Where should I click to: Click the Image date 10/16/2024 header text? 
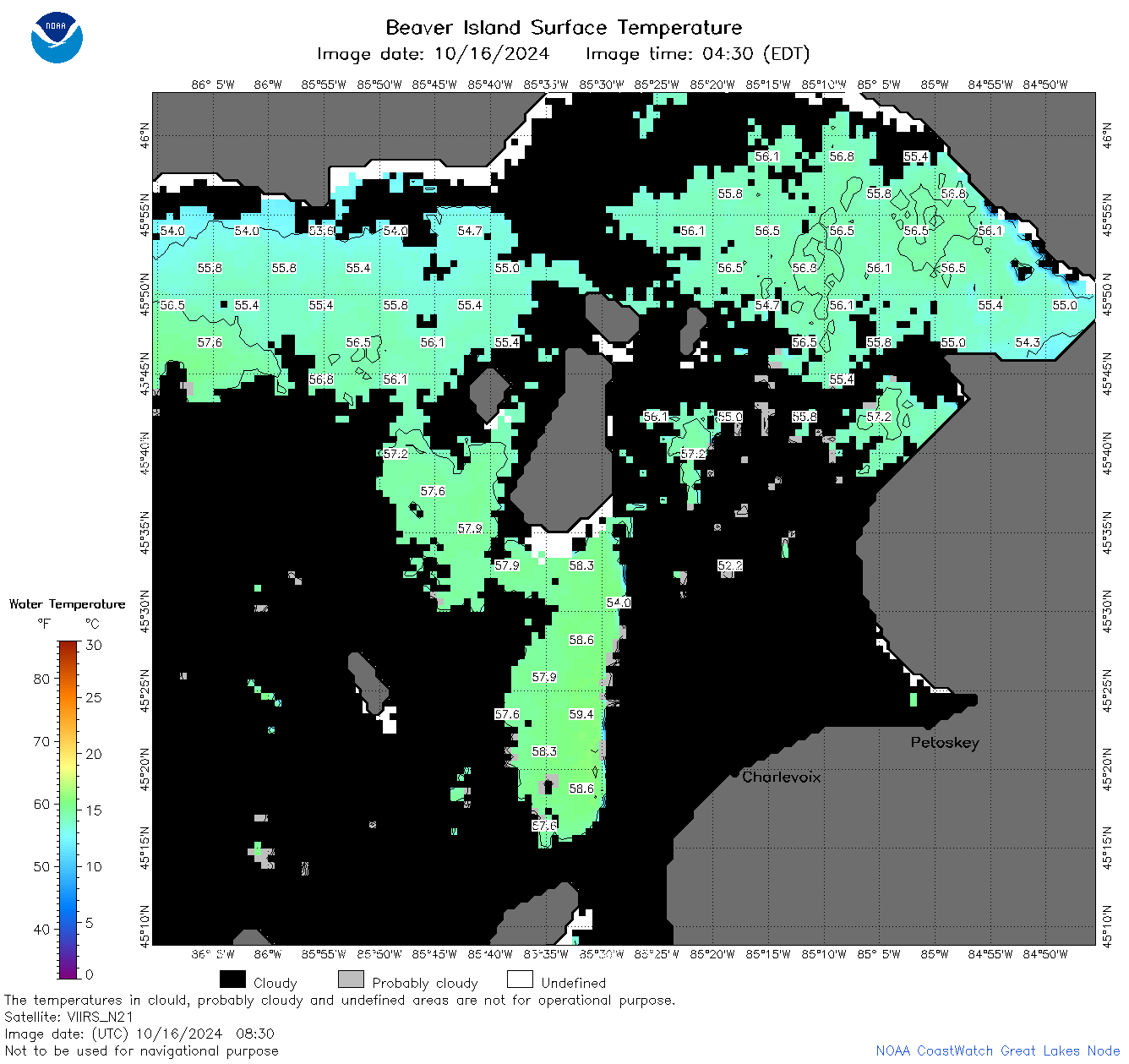click(x=433, y=54)
